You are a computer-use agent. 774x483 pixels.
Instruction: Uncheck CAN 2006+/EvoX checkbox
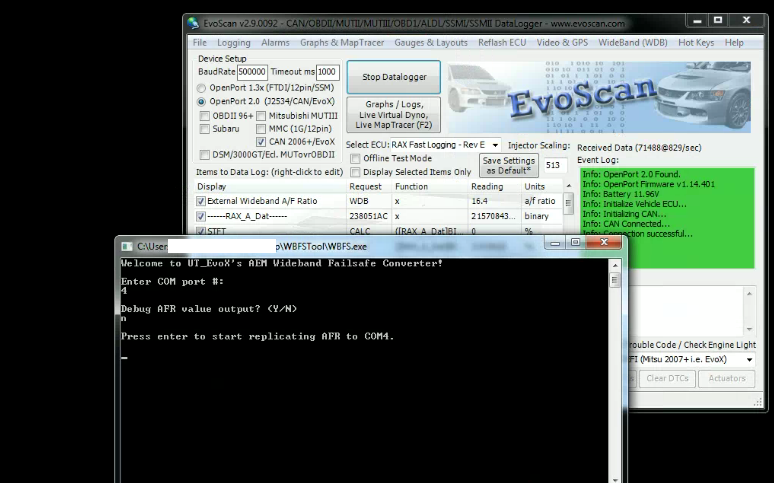click(261, 142)
